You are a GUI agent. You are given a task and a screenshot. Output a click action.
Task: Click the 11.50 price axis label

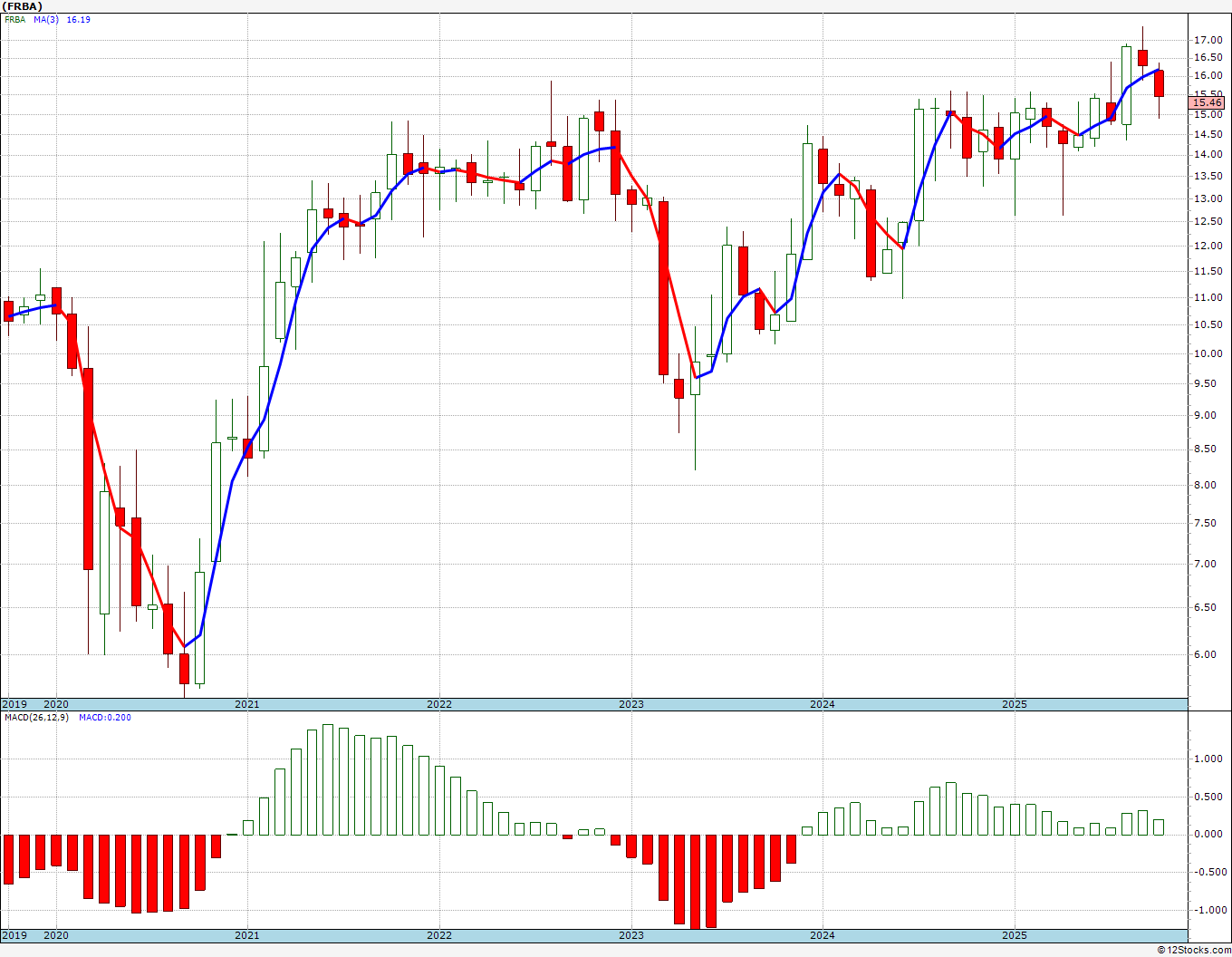click(x=1208, y=271)
